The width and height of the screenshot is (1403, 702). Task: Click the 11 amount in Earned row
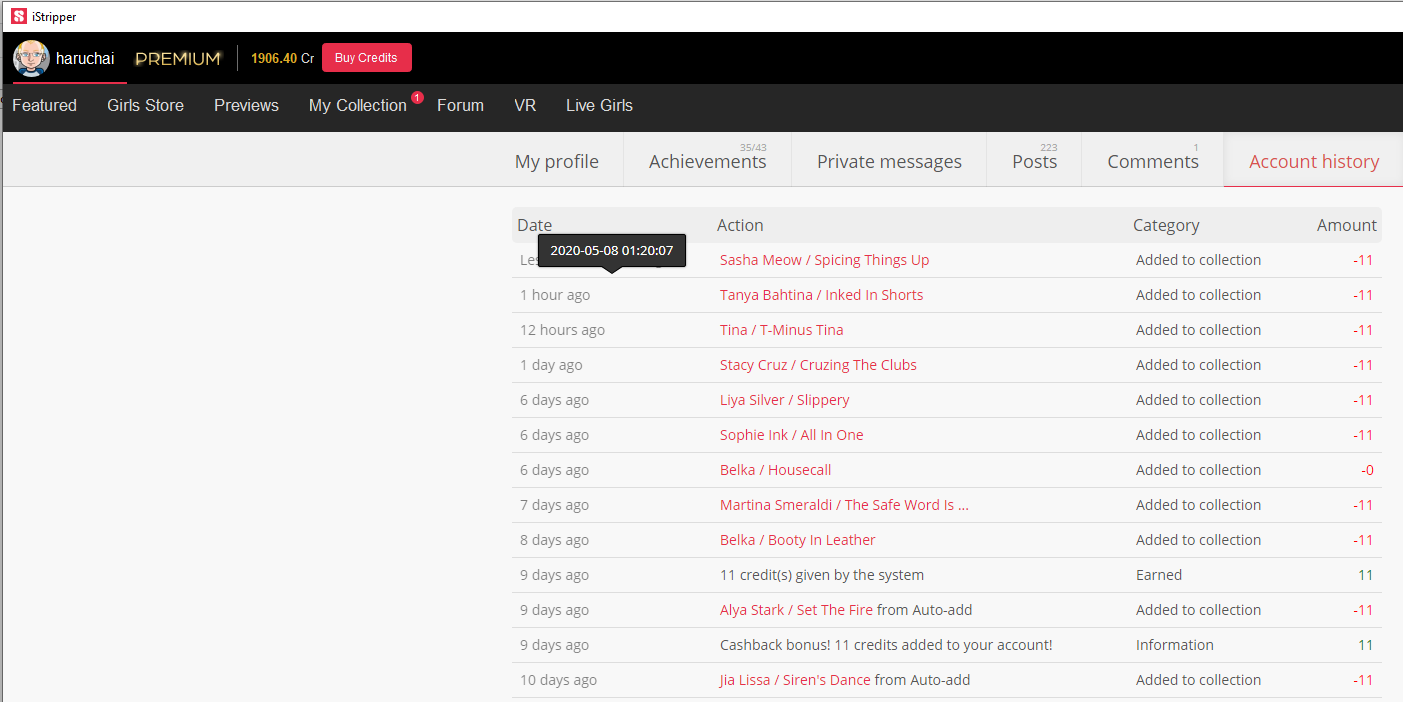tap(1366, 575)
